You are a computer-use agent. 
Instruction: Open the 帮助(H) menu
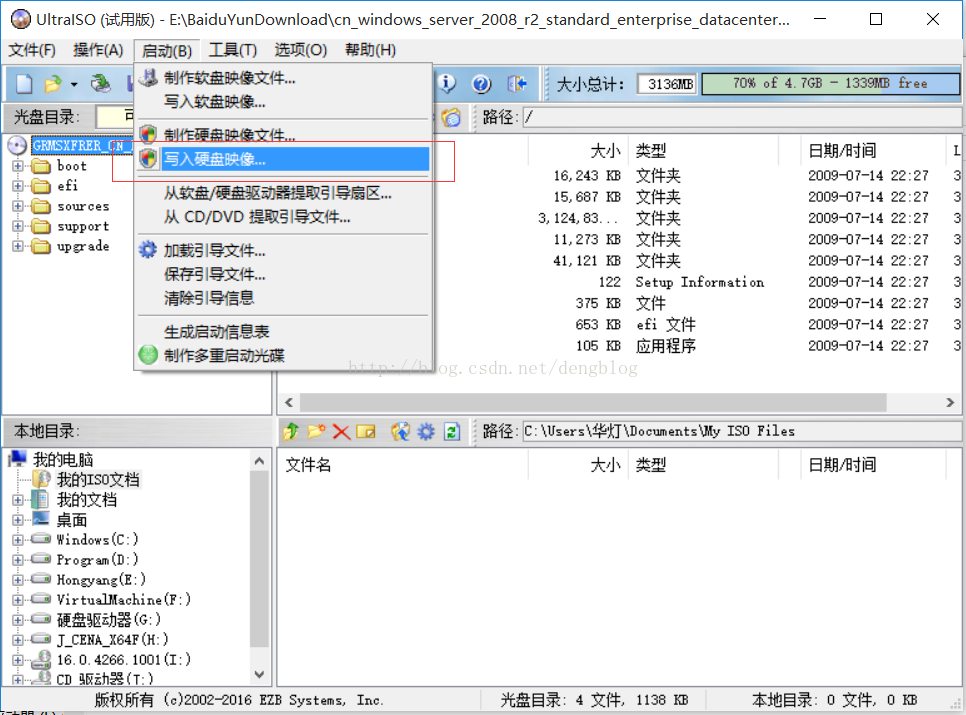(370, 50)
